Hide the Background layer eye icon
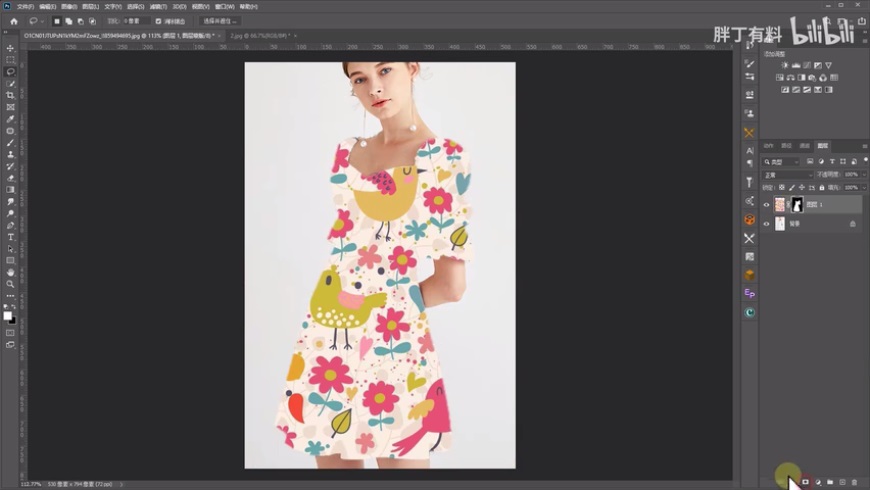The image size is (870, 490). [x=767, y=224]
